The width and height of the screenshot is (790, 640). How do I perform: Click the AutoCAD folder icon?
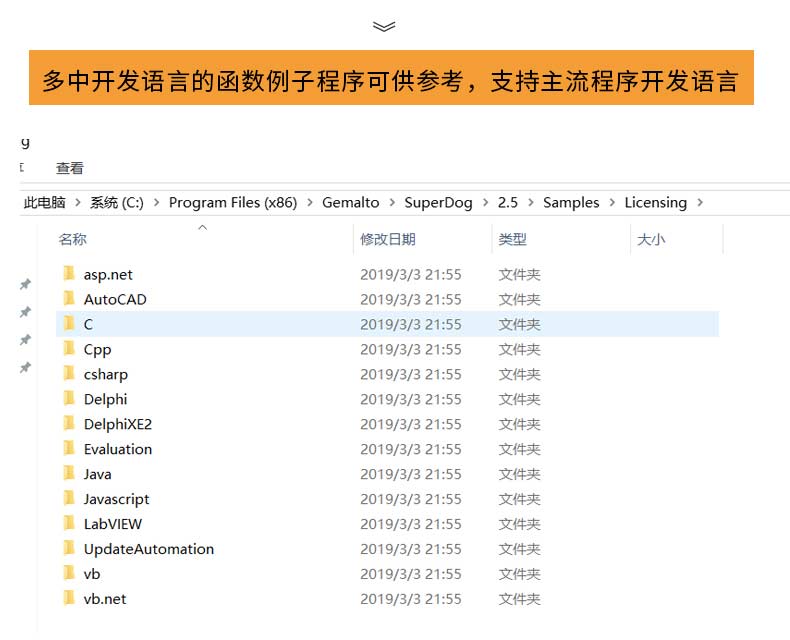[69, 298]
